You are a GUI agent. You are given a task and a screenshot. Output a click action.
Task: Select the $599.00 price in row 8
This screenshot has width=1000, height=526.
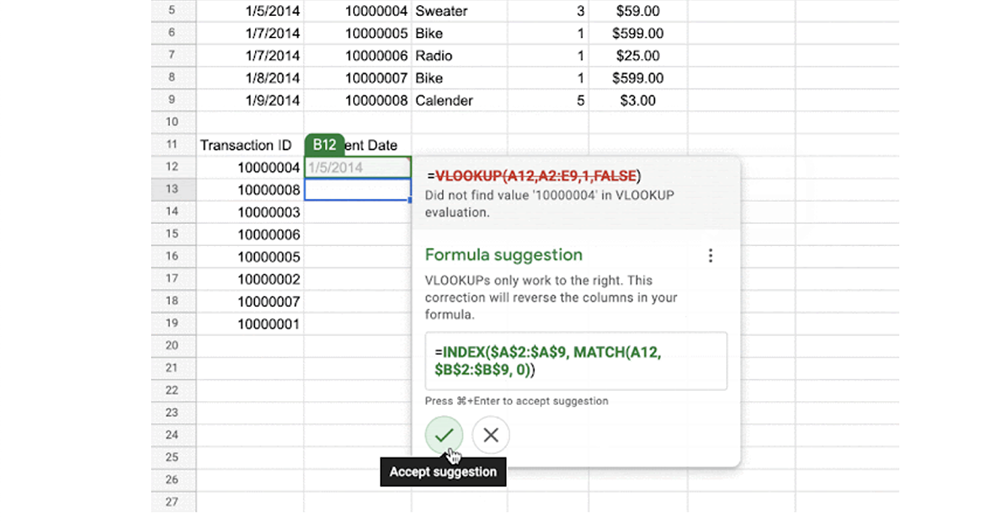(x=638, y=78)
